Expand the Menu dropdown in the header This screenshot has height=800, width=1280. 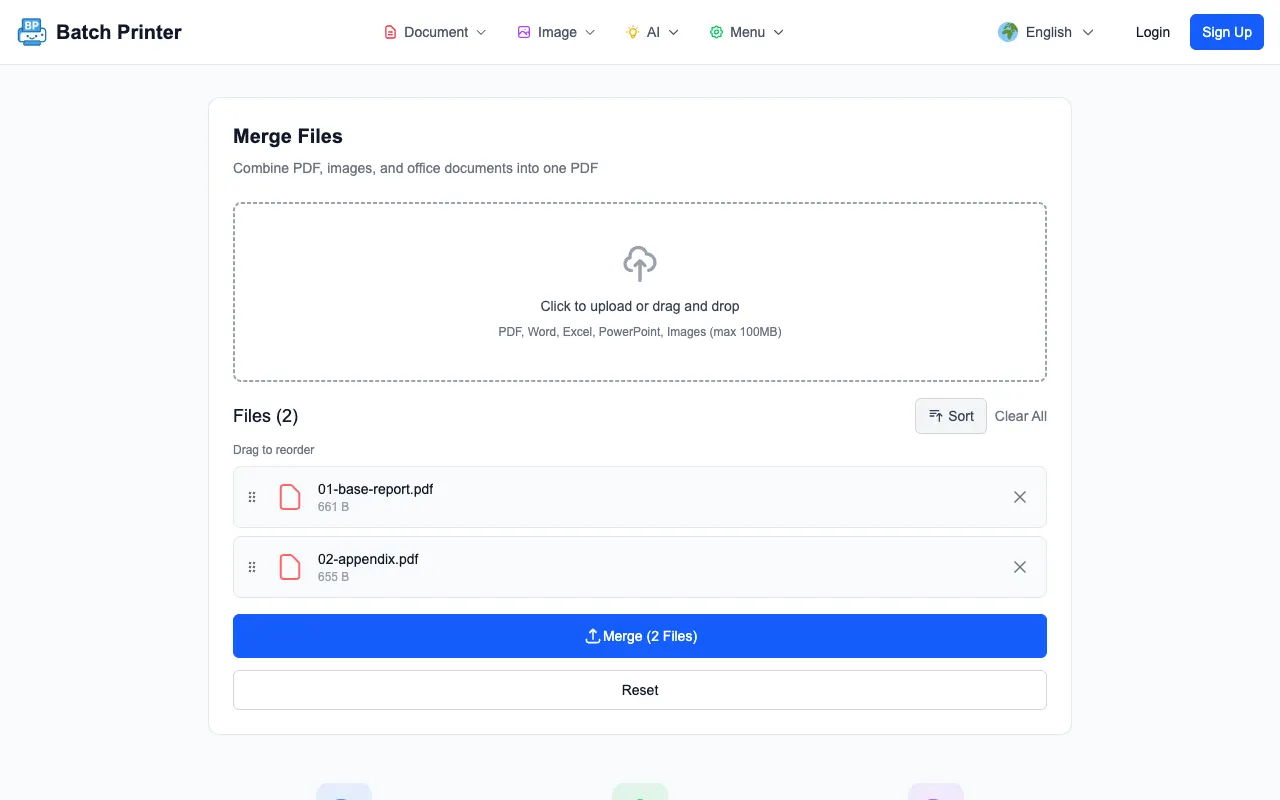pyautogui.click(x=747, y=32)
